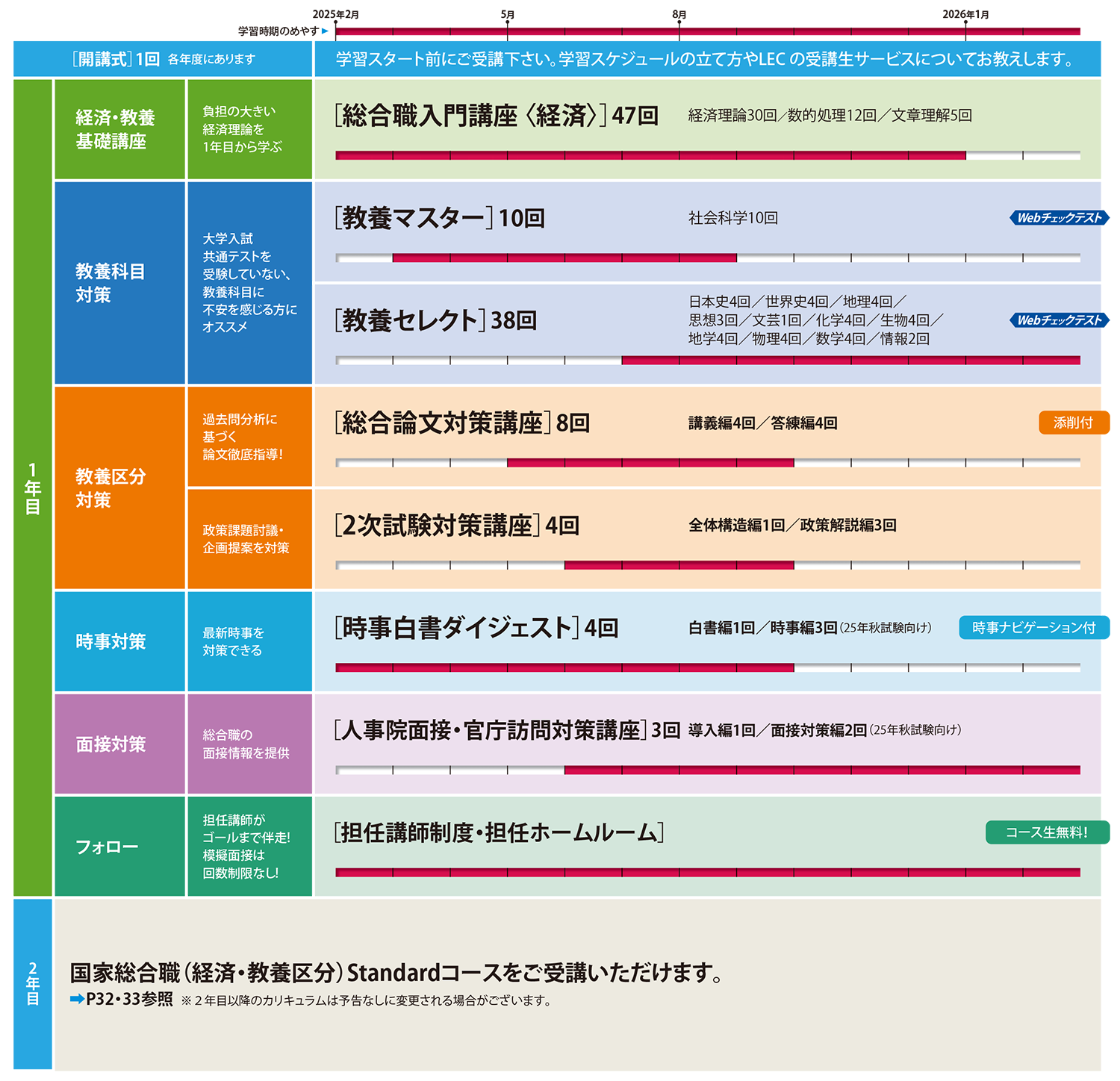Click the [総合職入門講座〈経済〉]47回 title
The width and height of the screenshot is (1120, 1081).
[x=496, y=116]
